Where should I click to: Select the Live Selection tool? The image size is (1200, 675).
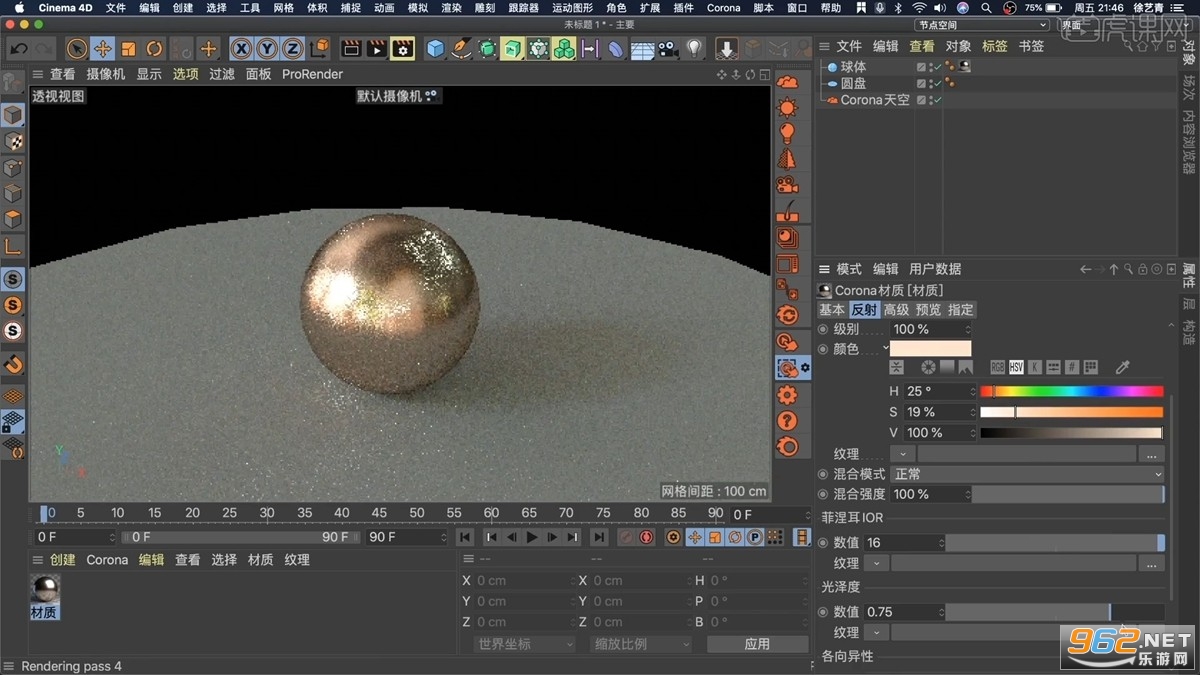pos(77,48)
